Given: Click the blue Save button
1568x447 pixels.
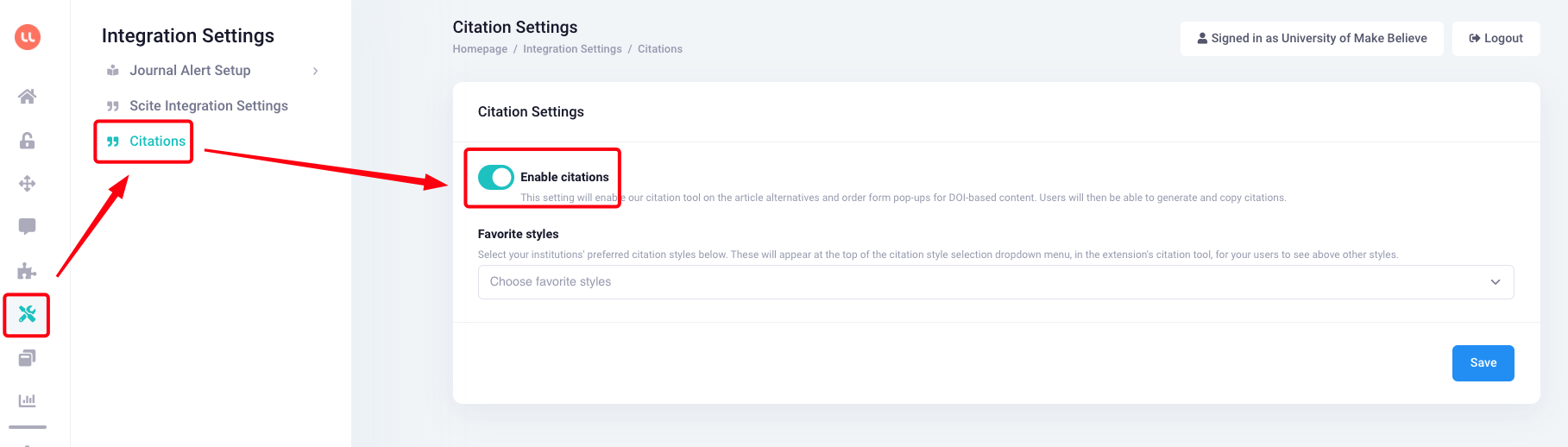Looking at the screenshot, I should click(x=1483, y=363).
